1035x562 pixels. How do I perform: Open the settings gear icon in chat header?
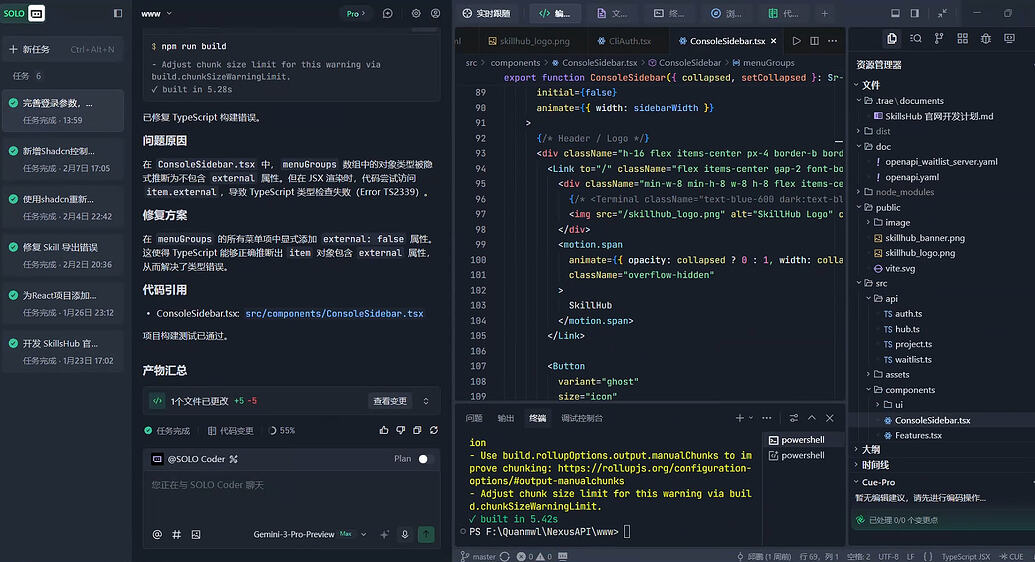(416, 13)
